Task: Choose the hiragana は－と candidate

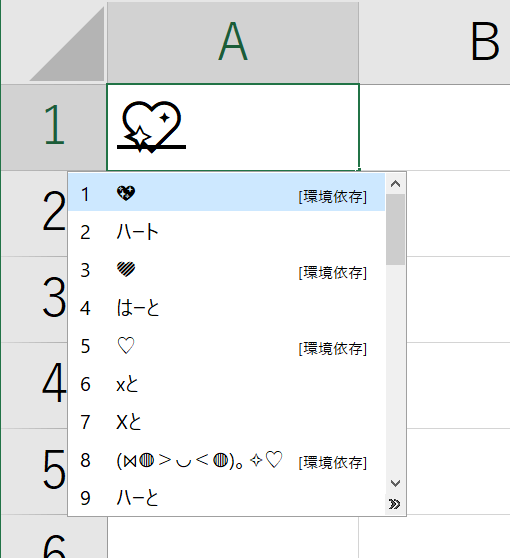Action: click(x=226, y=308)
